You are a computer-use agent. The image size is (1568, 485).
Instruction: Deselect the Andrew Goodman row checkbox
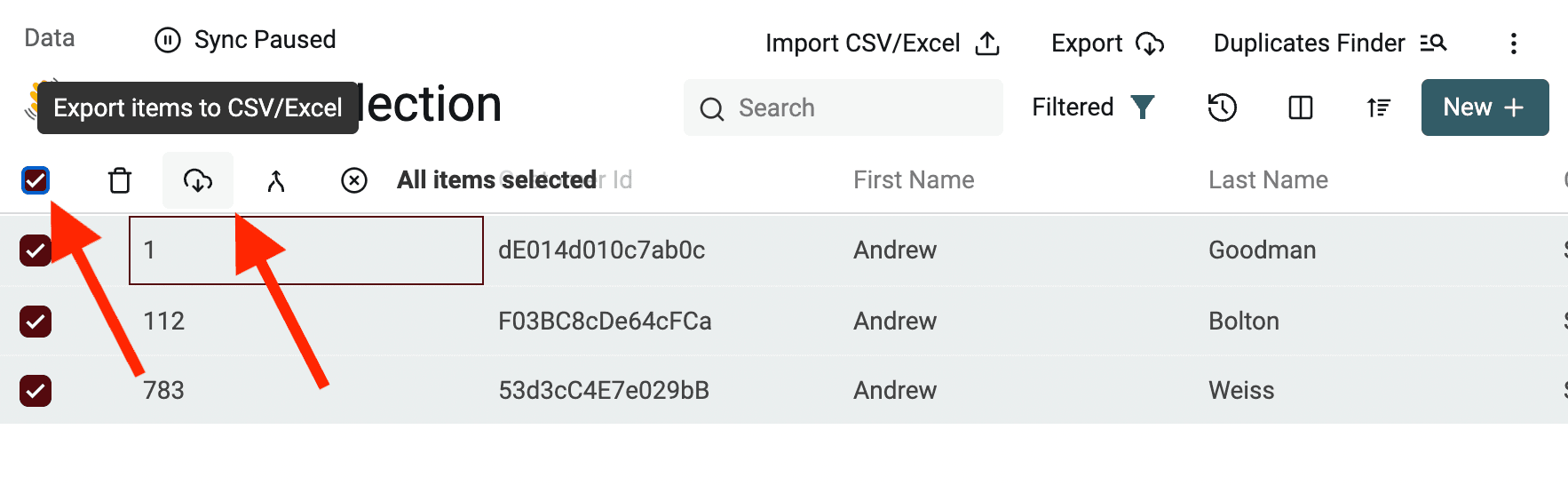[36, 250]
